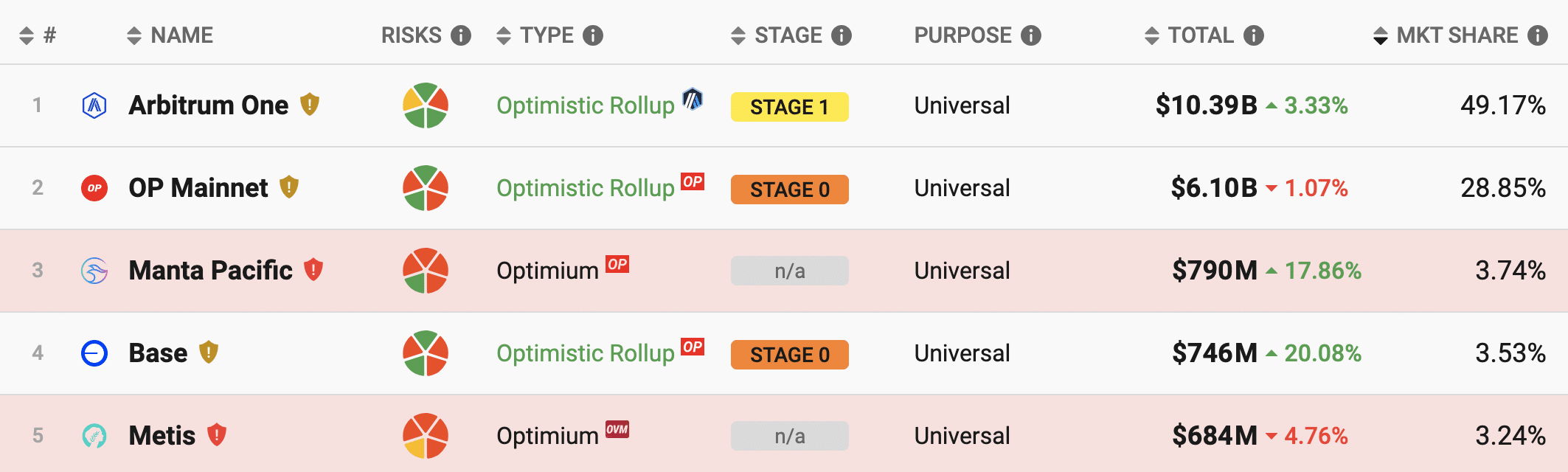Click the info icon next to RISKS

click(x=461, y=35)
